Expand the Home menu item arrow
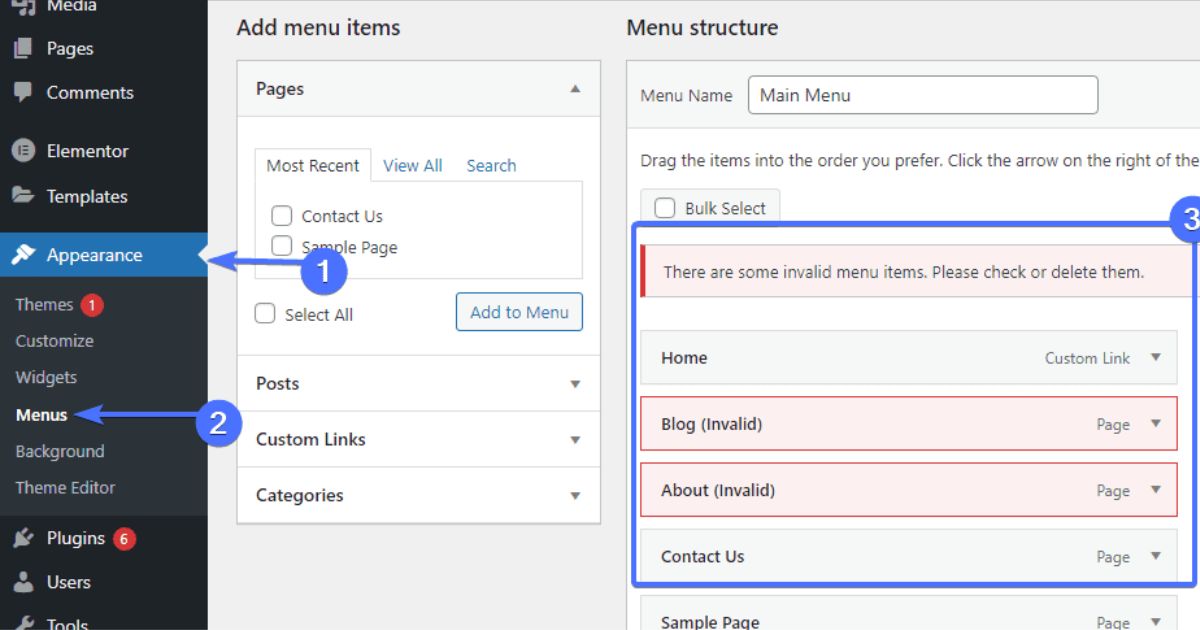Image resolution: width=1200 pixels, height=630 pixels. [x=1156, y=357]
